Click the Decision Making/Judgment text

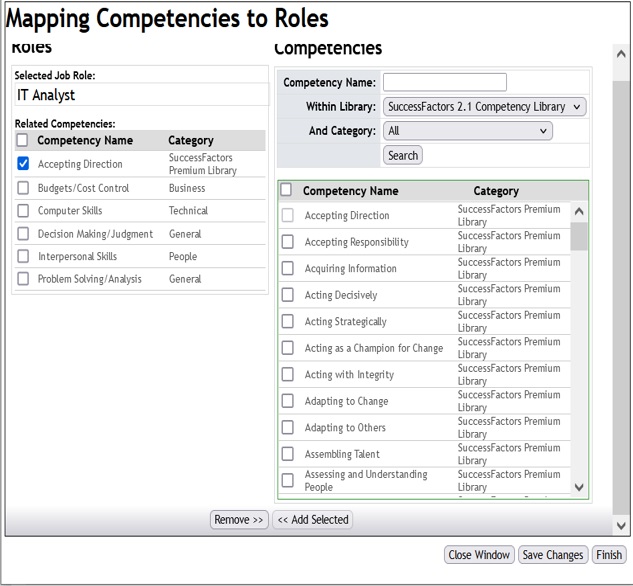[95, 234]
